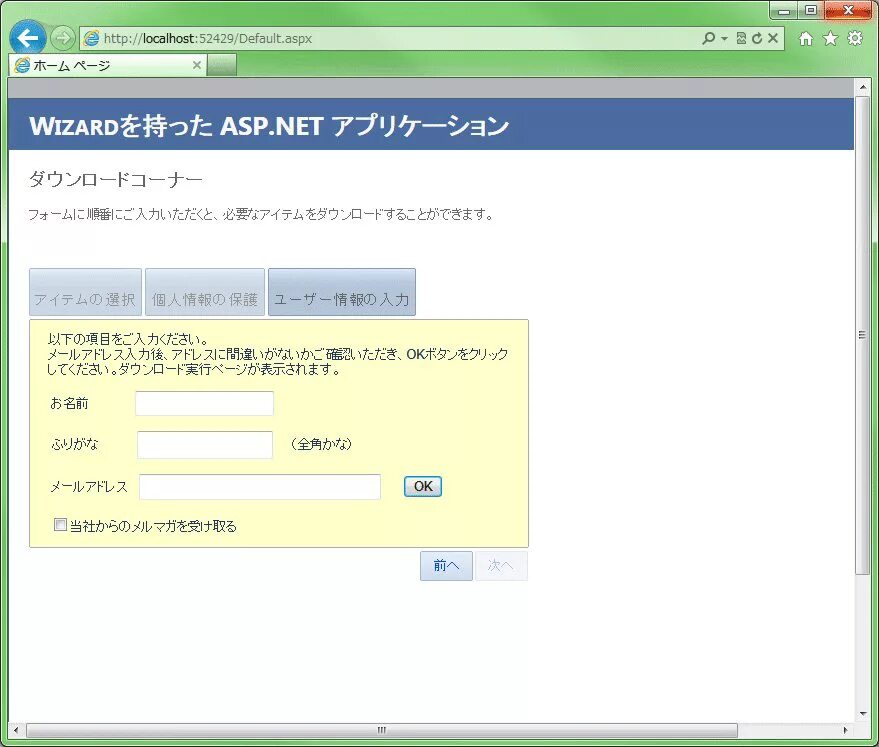Click vertical scrollbar up arrow
Viewport: 879px width, 747px height.
click(862, 87)
